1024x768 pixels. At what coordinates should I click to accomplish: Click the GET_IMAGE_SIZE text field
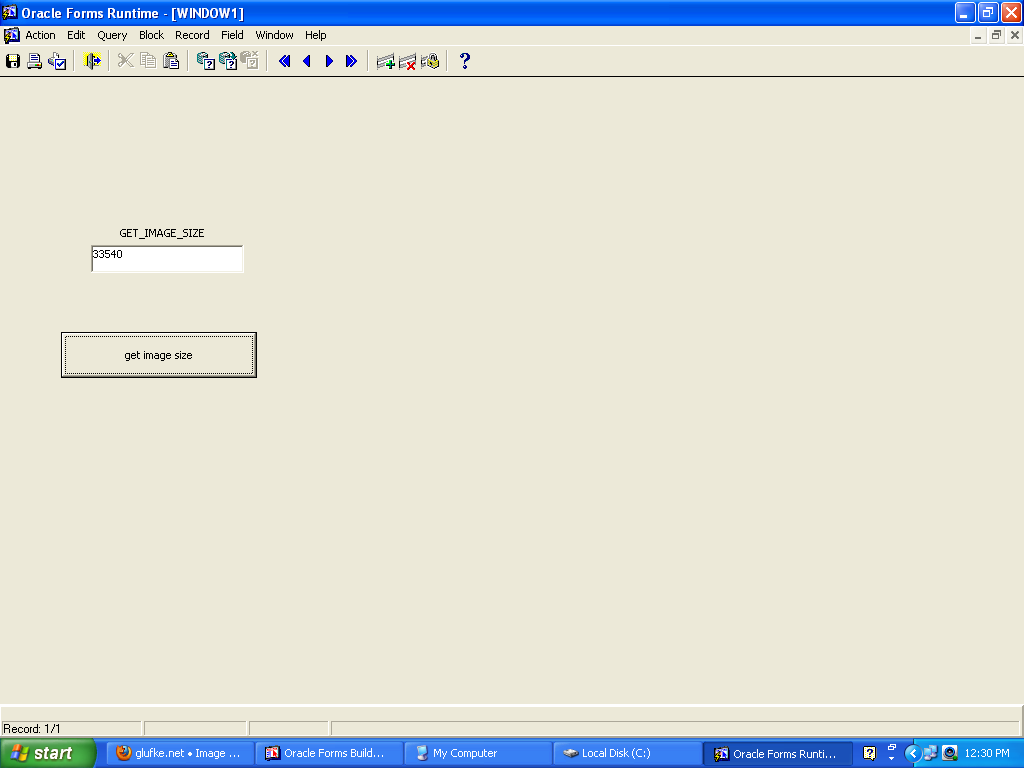(167, 259)
